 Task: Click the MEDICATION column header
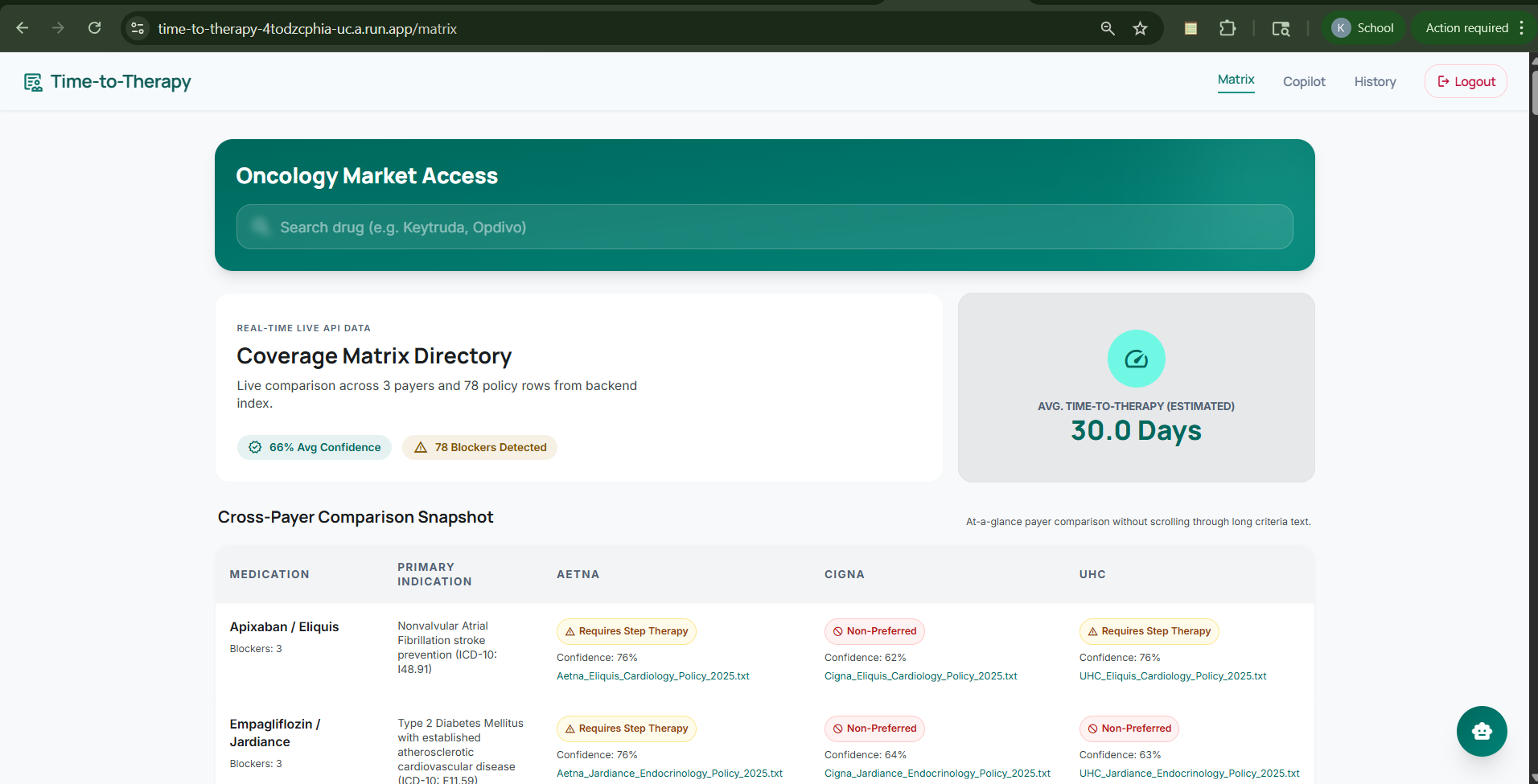pos(269,574)
